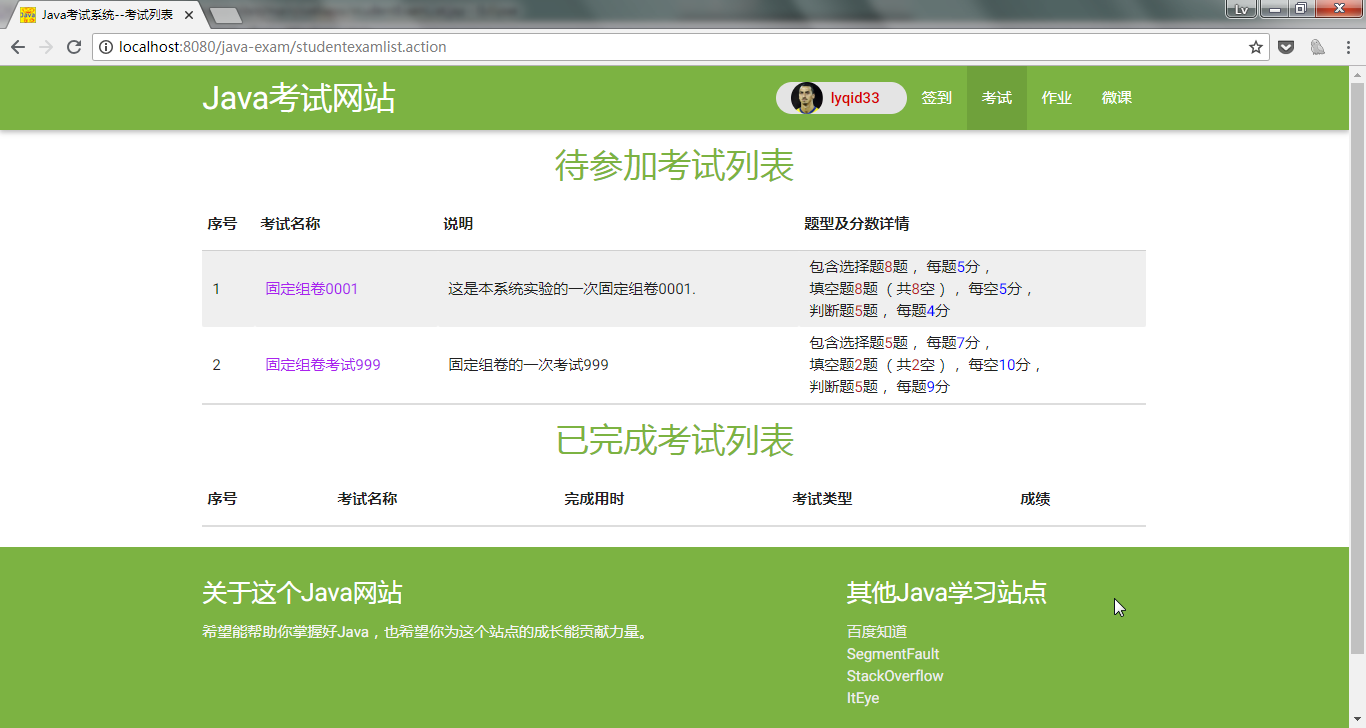Open the 考试 navigation item

pos(997,98)
